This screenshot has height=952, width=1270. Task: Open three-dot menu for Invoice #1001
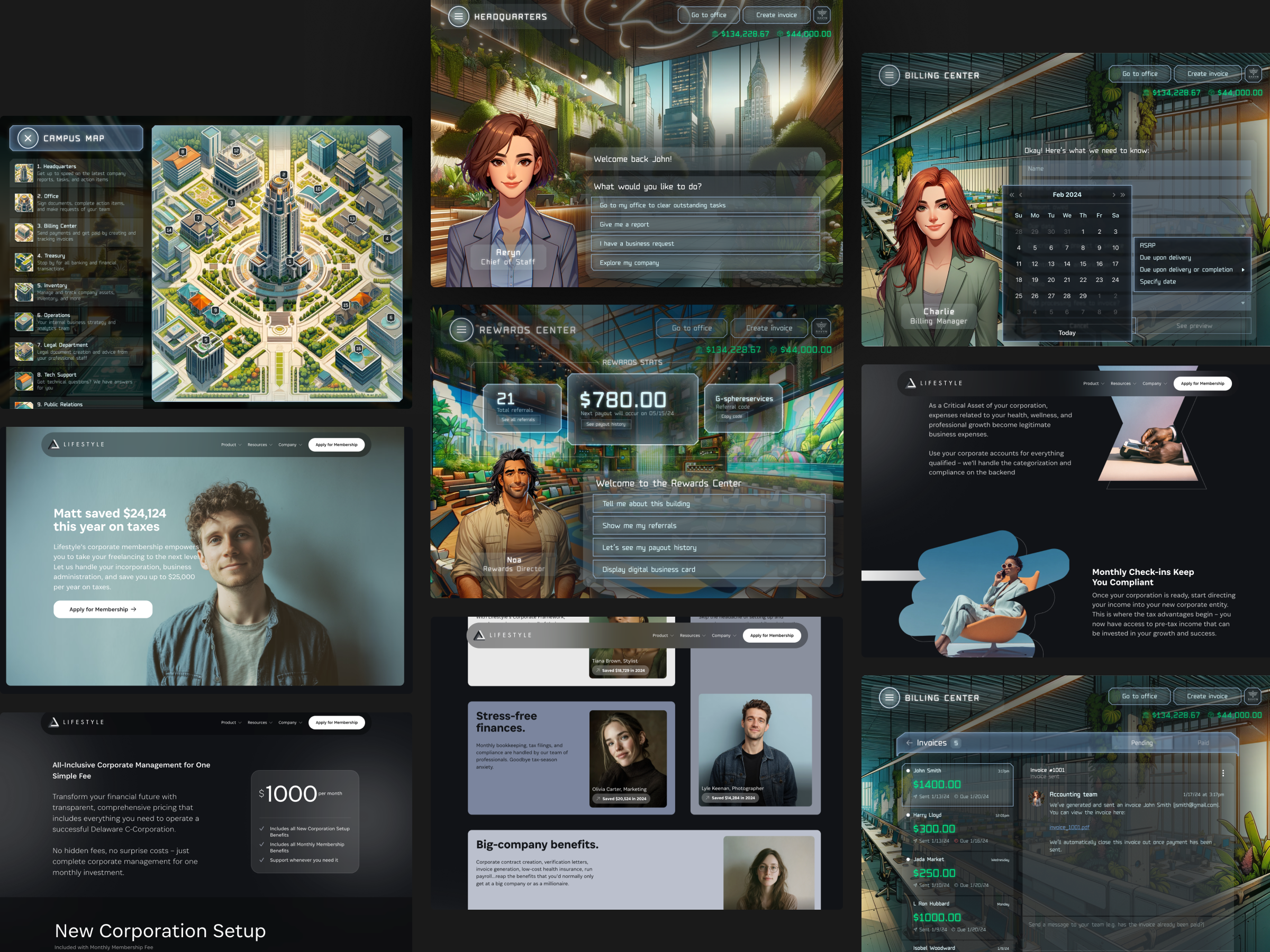1223,773
